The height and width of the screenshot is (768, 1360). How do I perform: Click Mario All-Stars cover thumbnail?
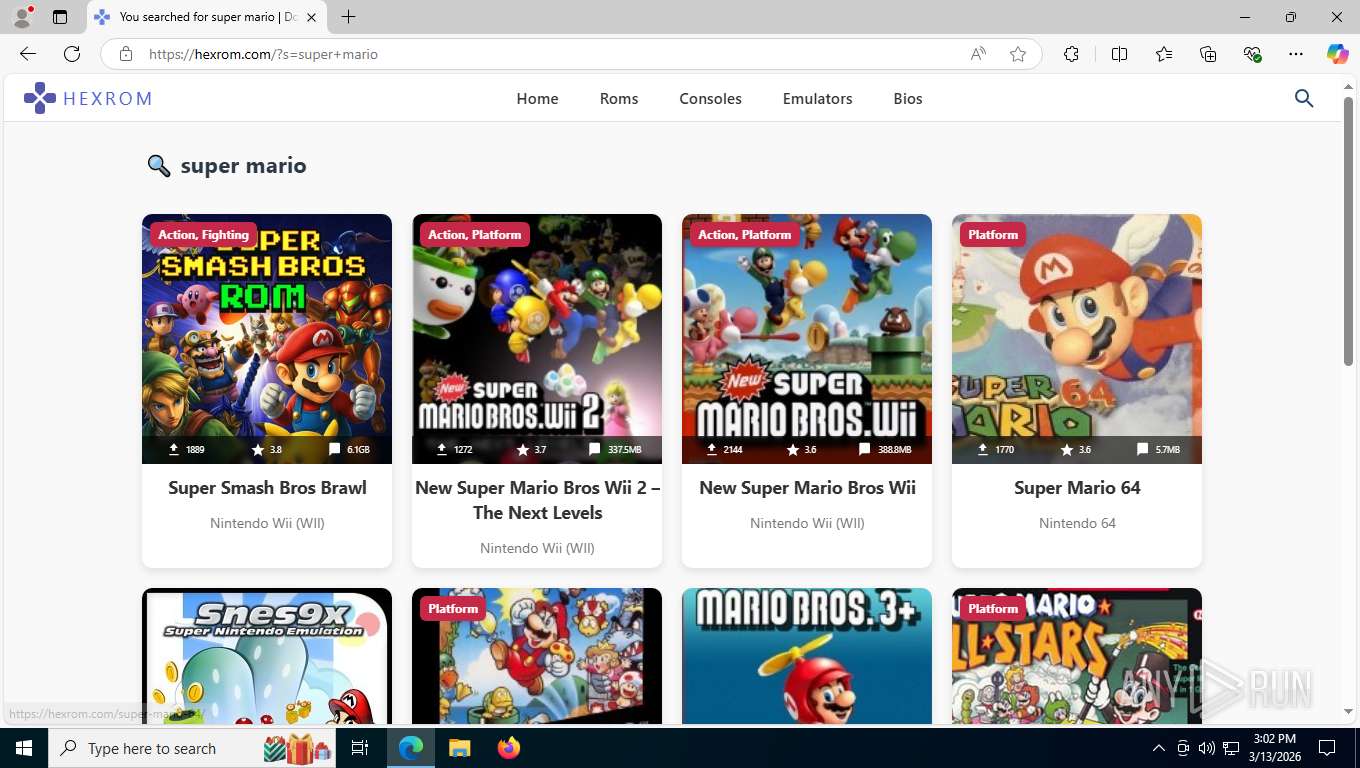pos(1077,656)
